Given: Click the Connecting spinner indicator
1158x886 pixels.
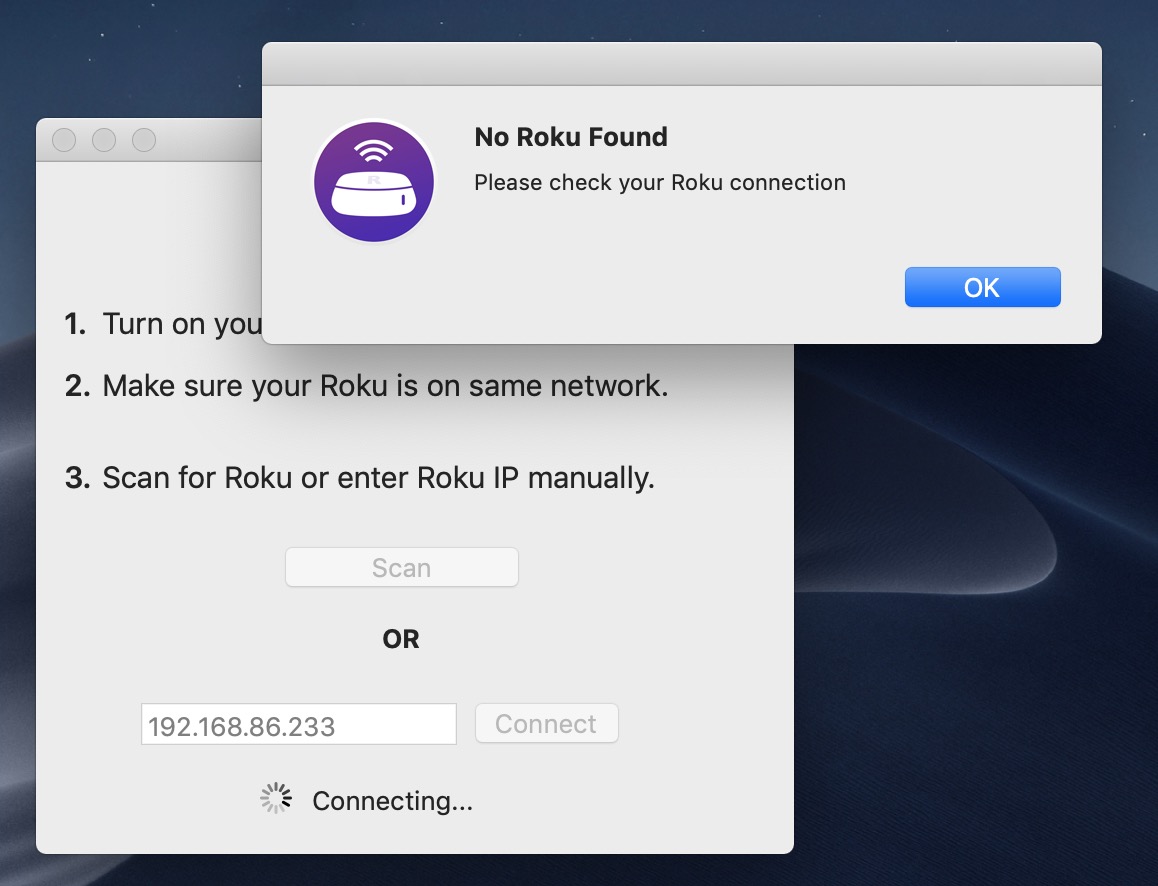Looking at the screenshot, I should coord(276,798).
